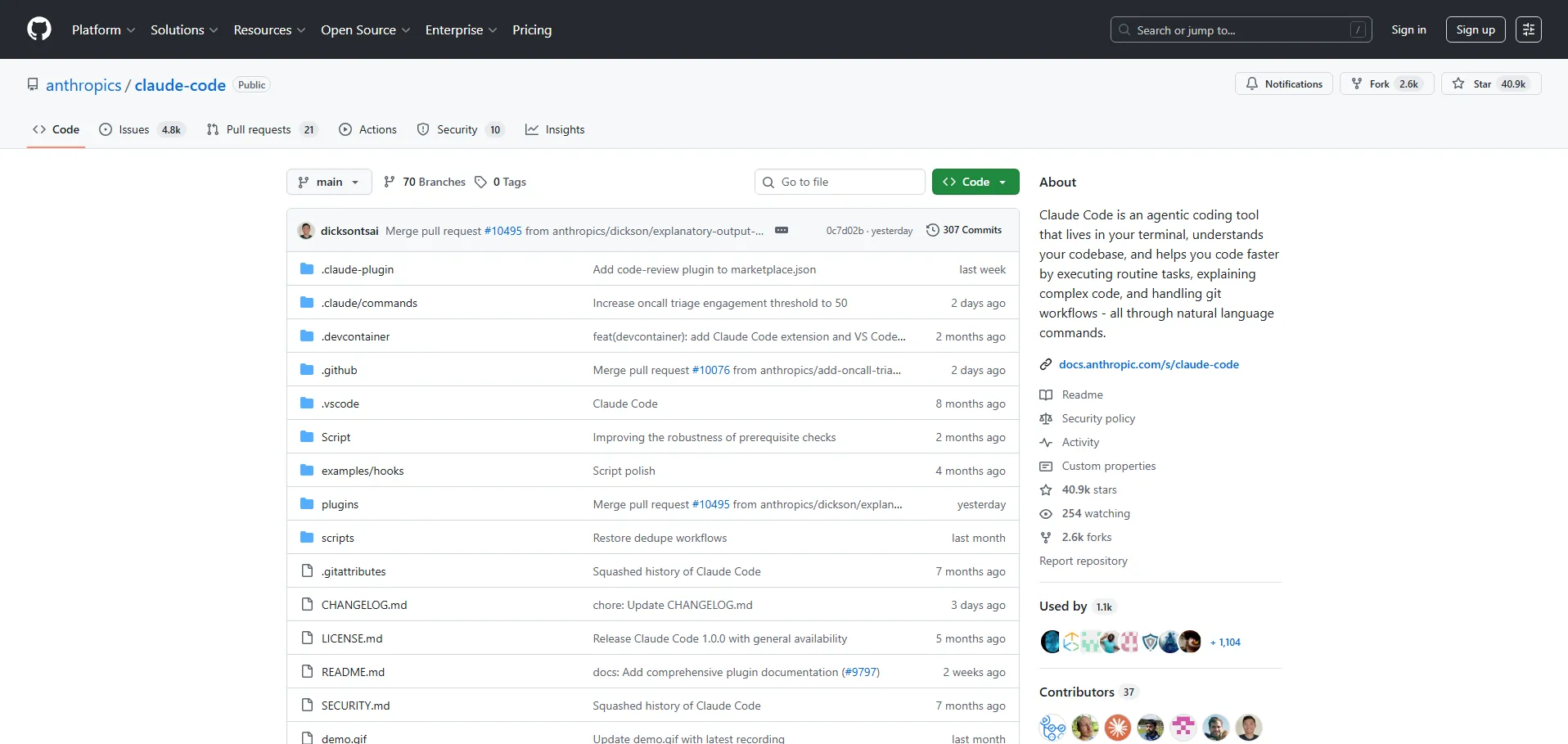Click the GitHub logo home icon

click(38, 29)
